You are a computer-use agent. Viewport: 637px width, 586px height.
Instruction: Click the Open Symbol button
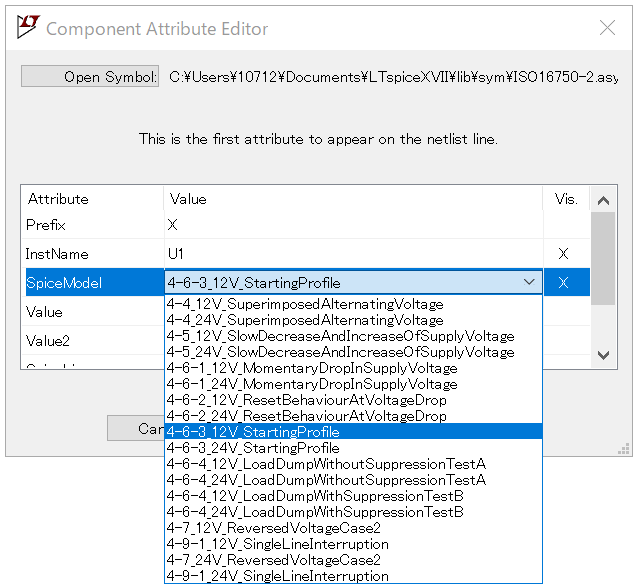tap(90, 76)
